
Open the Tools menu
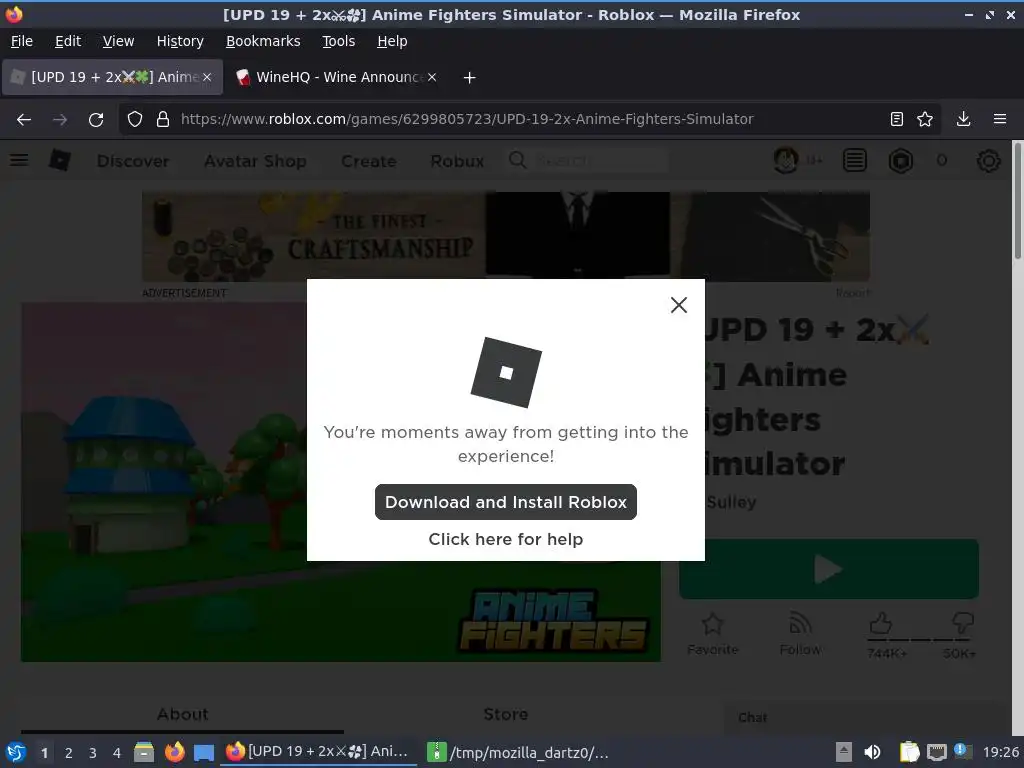pyautogui.click(x=338, y=41)
